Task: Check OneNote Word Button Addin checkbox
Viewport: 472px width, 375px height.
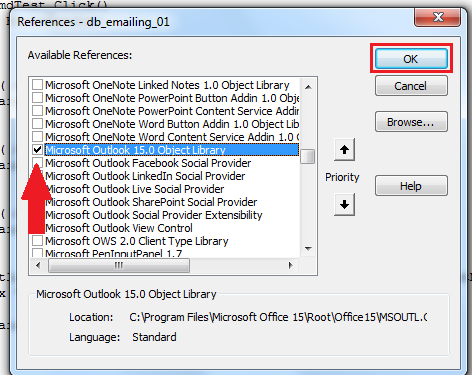Action: (37, 124)
